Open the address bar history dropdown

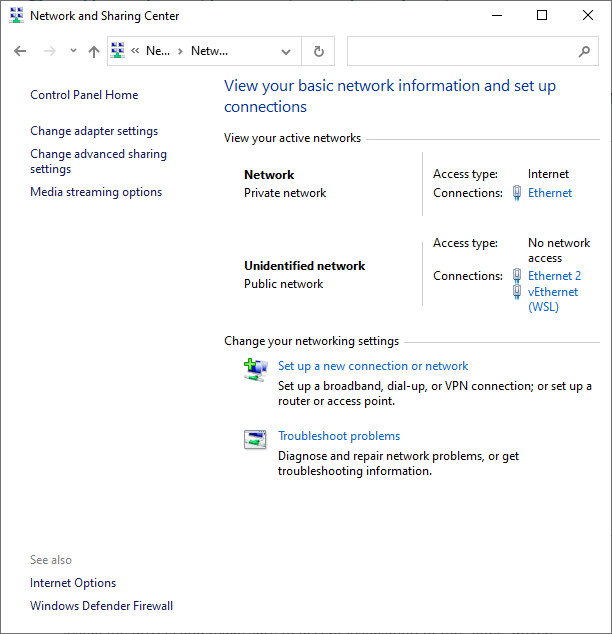click(286, 51)
